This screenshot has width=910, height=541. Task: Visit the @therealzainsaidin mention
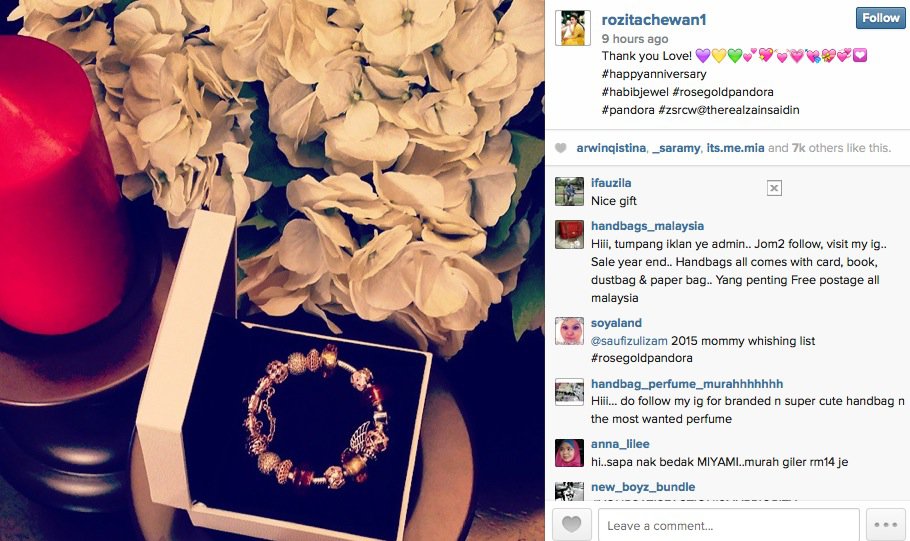(x=748, y=110)
